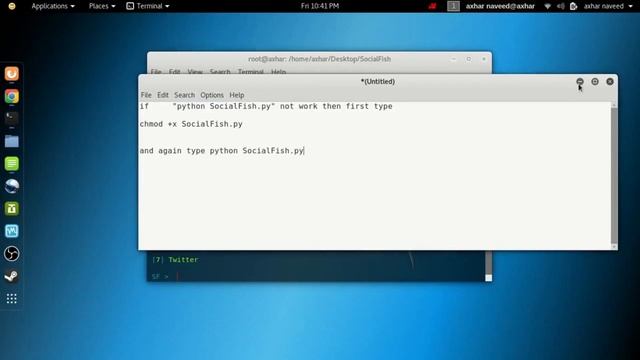This screenshot has width=640, height=360.
Task: Click the '*(Untitled)' window title bar
Action: (378, 82)
